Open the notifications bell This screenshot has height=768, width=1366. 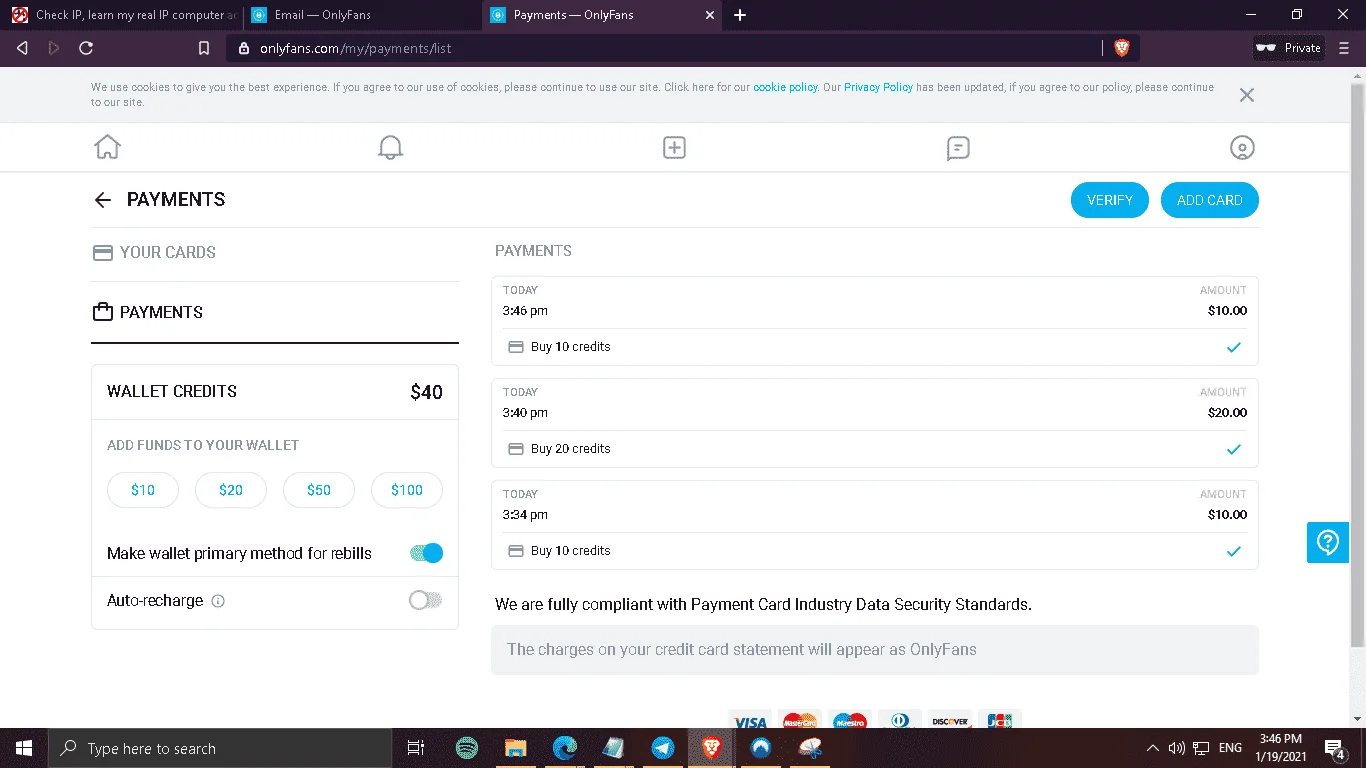point(390,148)
